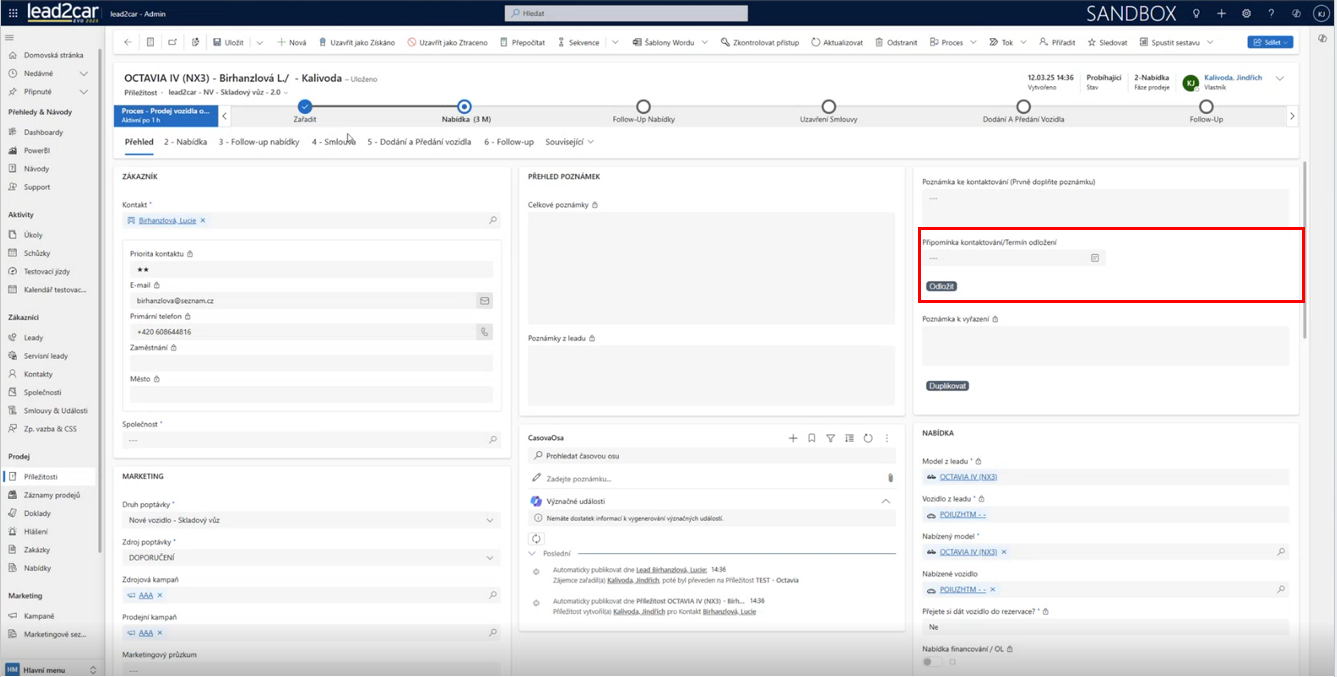1337x677 pixels.
Task: Click the phone call icon beside primary phone
Action: point(485,332)
